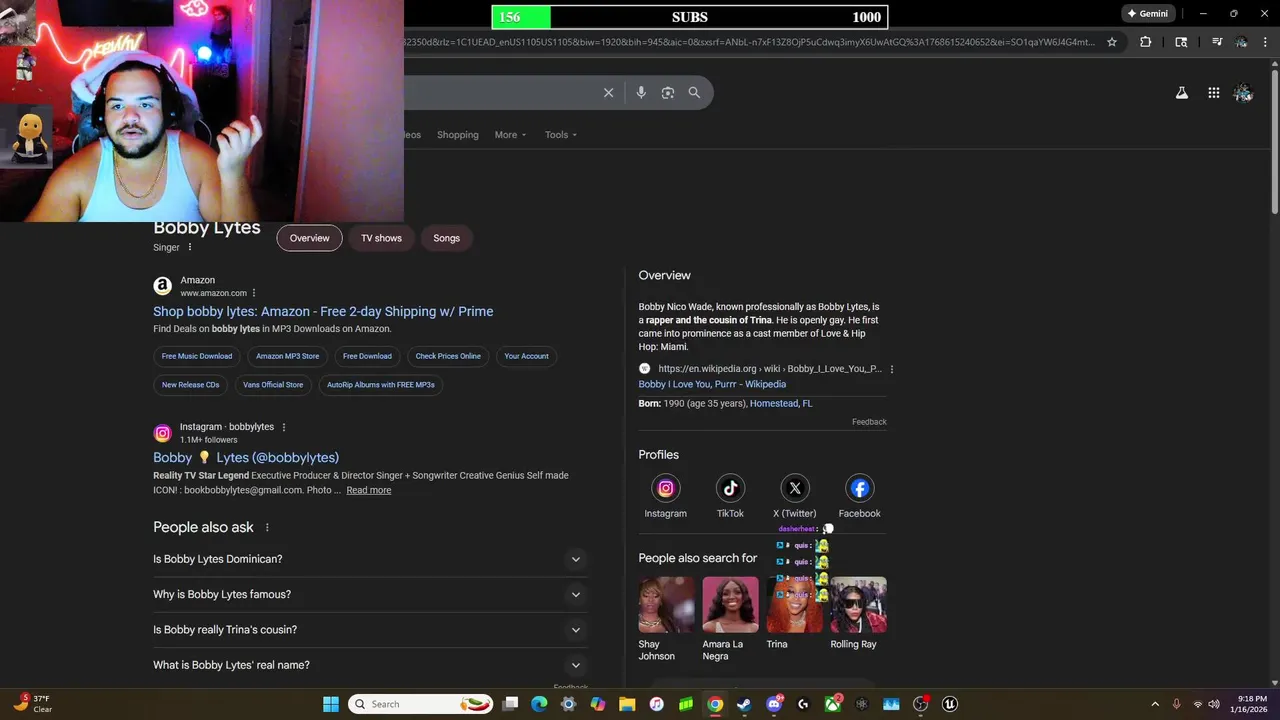Viewport: 1280px width, 720px height.
Task: Bookmark this page with star icon
Action: [1112, 42]
